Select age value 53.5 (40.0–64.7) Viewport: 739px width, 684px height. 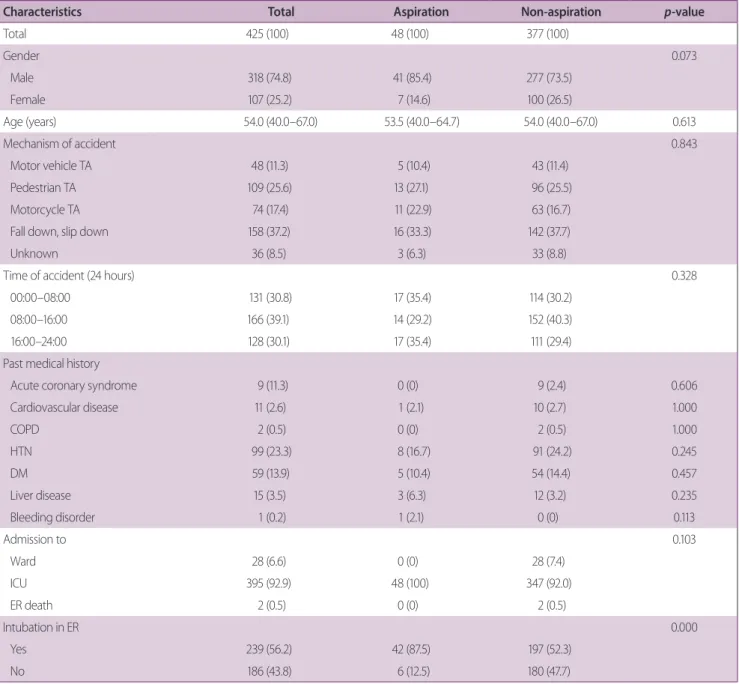click(421, 122)
